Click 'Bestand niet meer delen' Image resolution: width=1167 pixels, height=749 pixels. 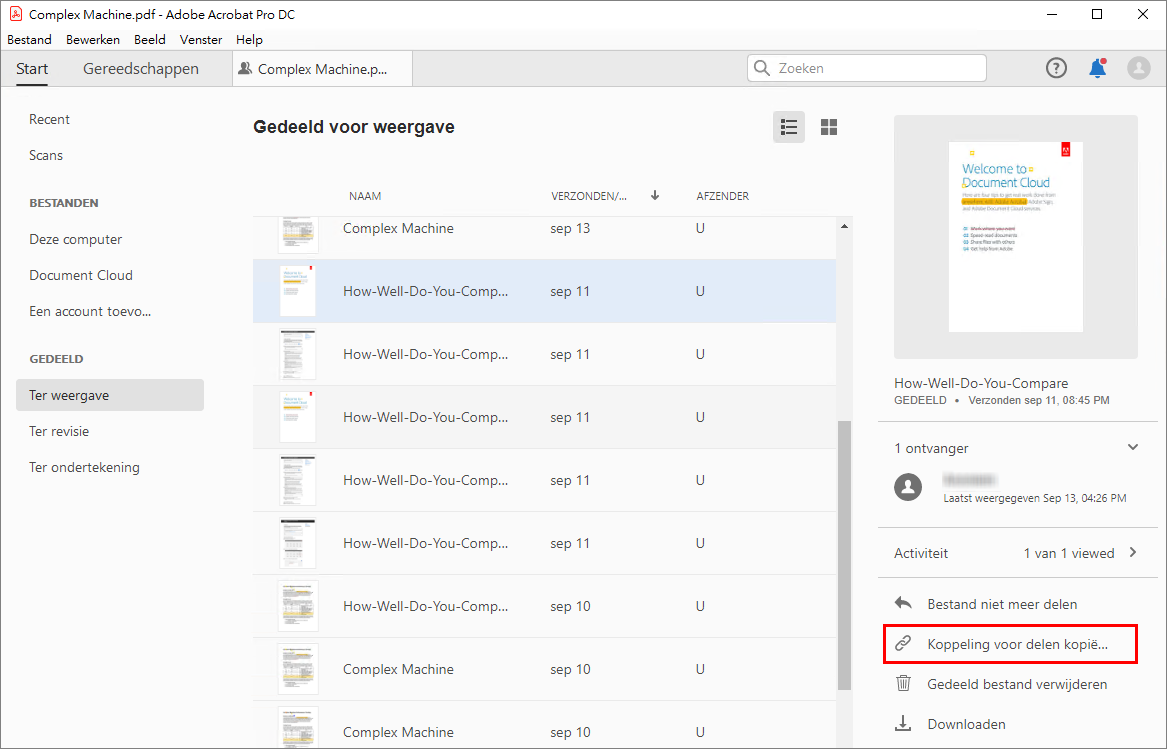pyautogui.click(x=1003, y=604)
